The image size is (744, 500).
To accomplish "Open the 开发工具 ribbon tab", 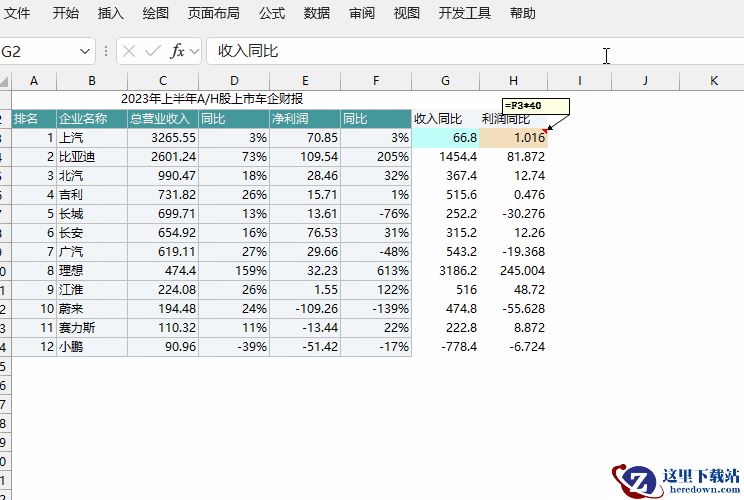I will pyautogui.click(x=465, y=13).
